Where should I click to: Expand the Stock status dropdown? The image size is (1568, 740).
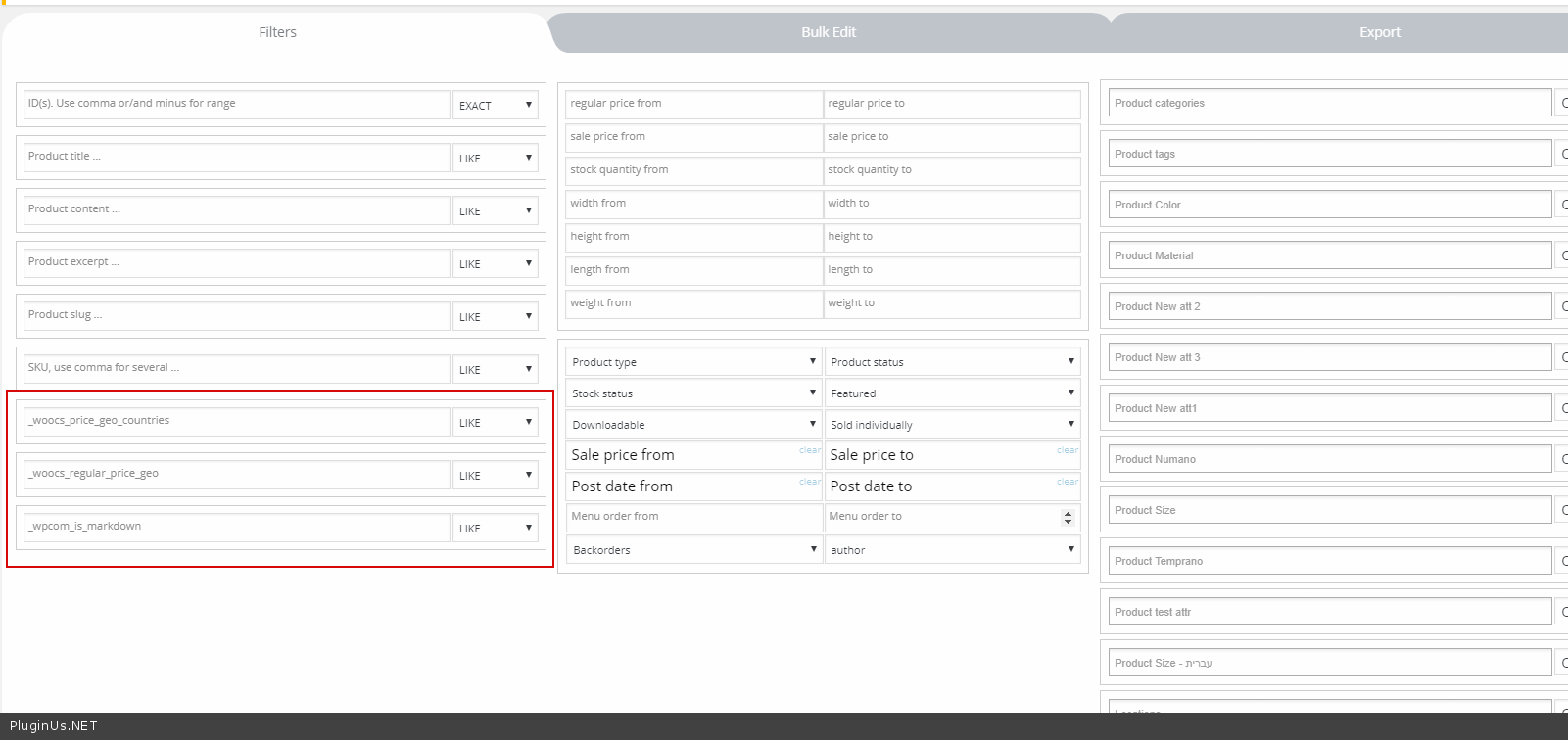(x=693, y=393)
